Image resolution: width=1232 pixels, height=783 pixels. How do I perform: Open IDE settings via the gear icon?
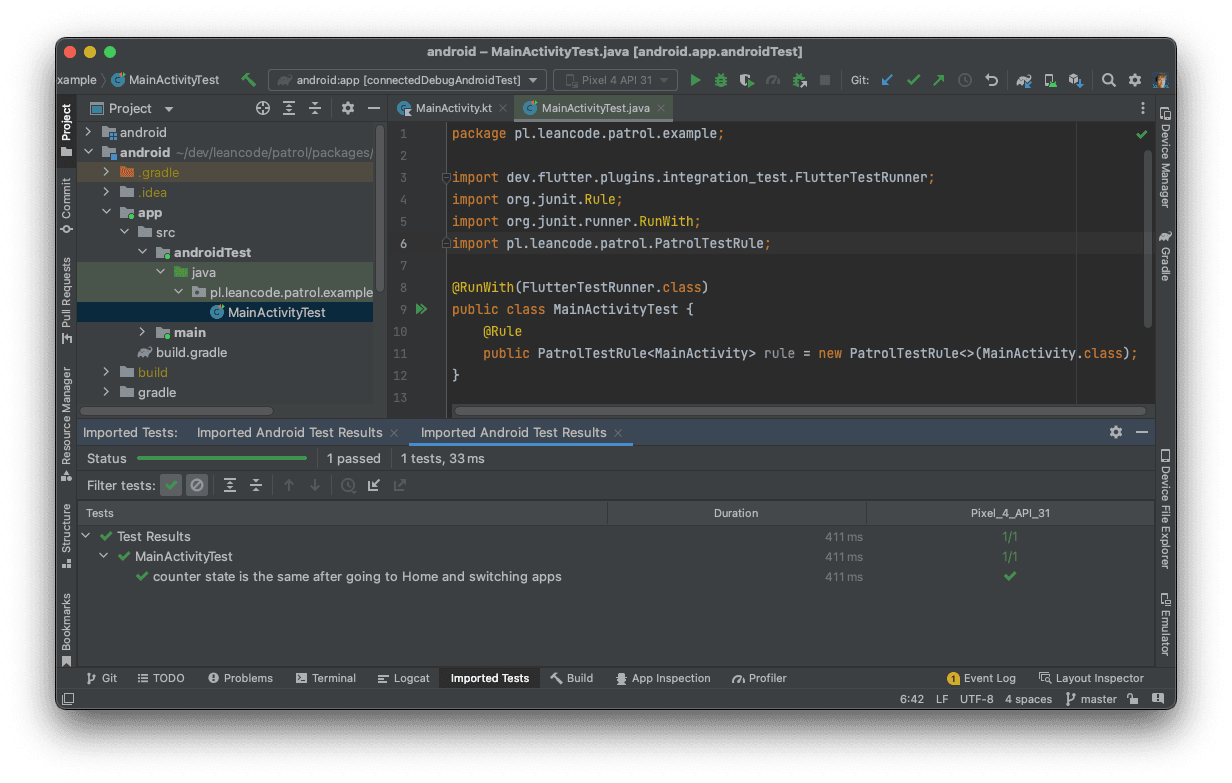tap(1136, 80)
